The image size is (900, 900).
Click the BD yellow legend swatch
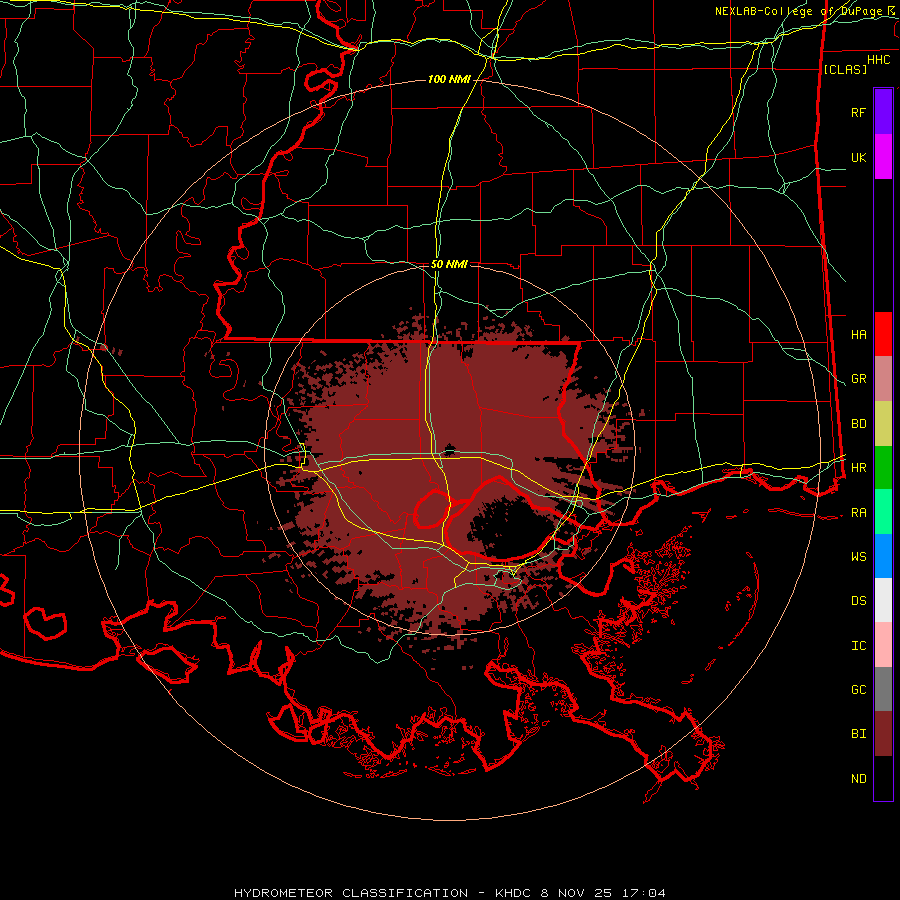pos(883,423)
